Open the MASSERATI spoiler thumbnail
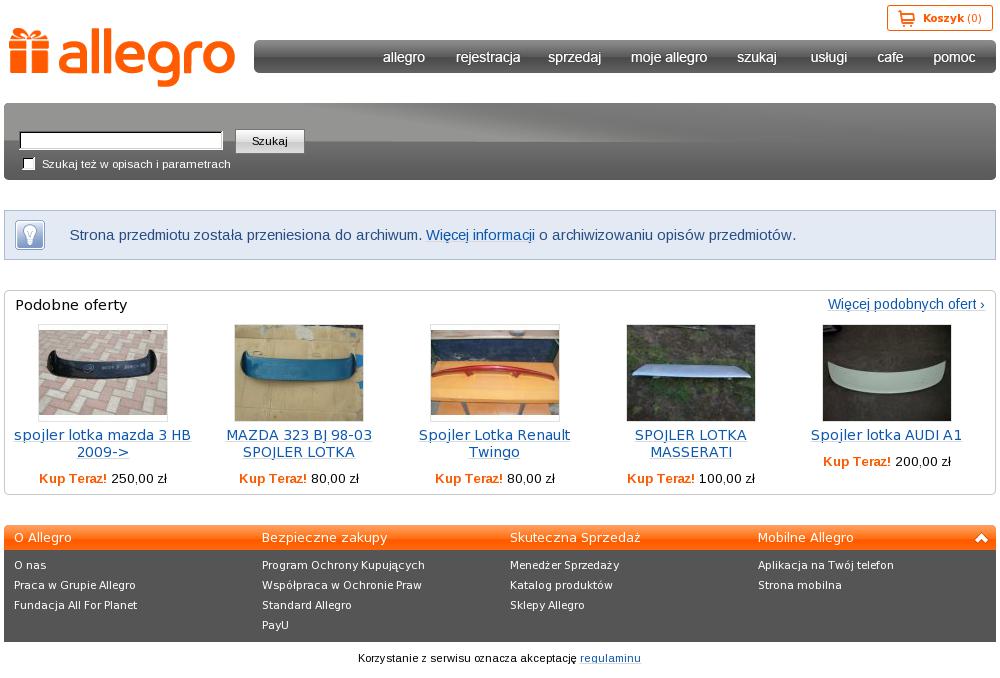The image size is (1000, 678). (691, 373)
